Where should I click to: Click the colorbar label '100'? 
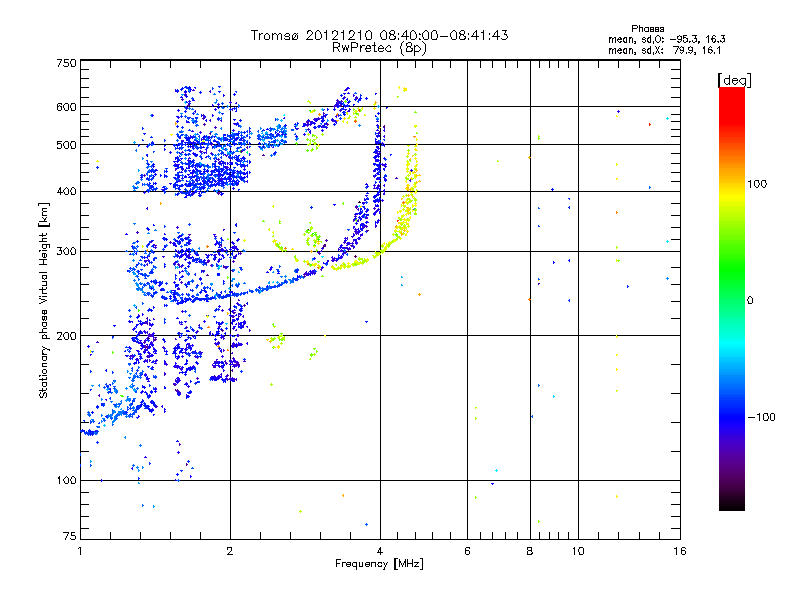pos(757,184)
